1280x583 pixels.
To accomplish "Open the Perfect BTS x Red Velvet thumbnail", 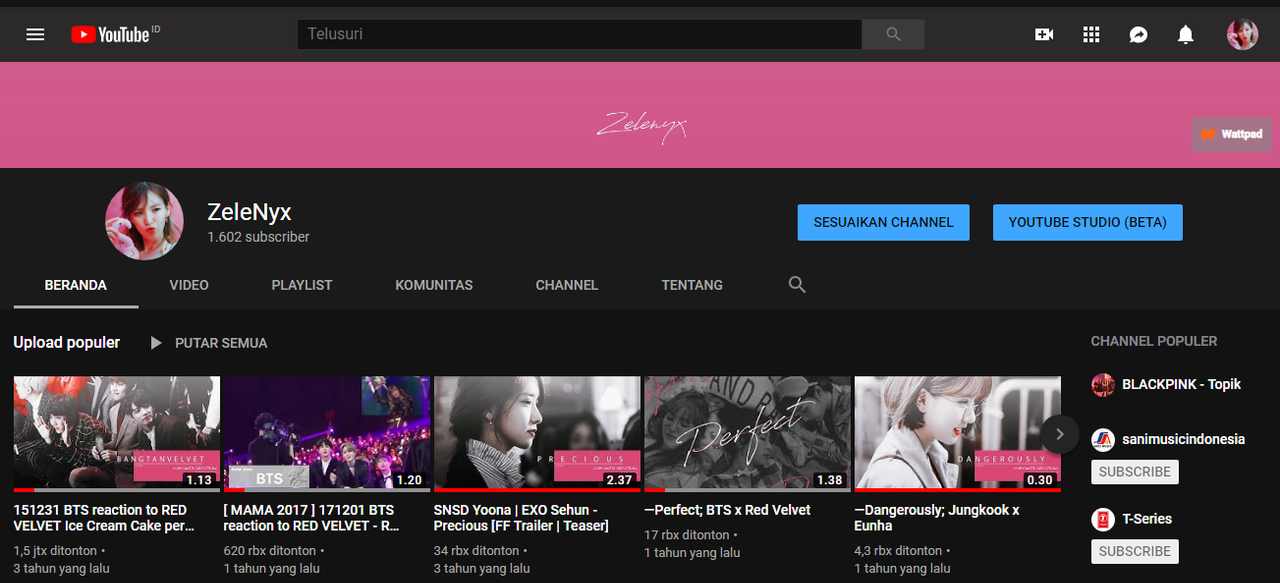I will click(x=748, y=434).
